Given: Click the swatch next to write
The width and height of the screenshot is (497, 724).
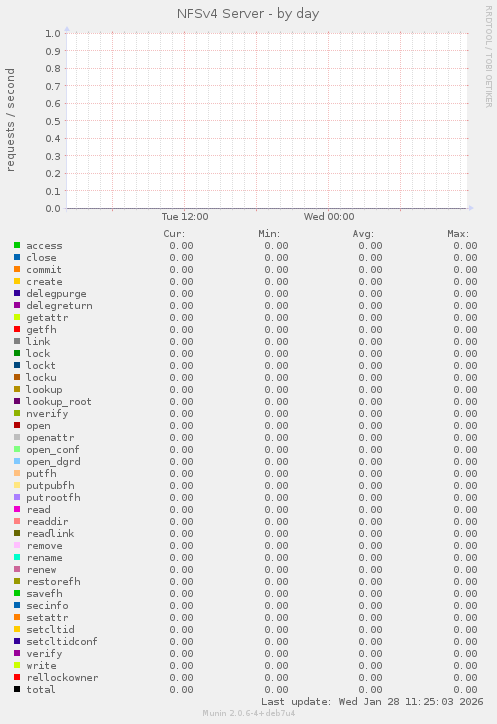Looking at the screenshot, I should coord(17,665).
